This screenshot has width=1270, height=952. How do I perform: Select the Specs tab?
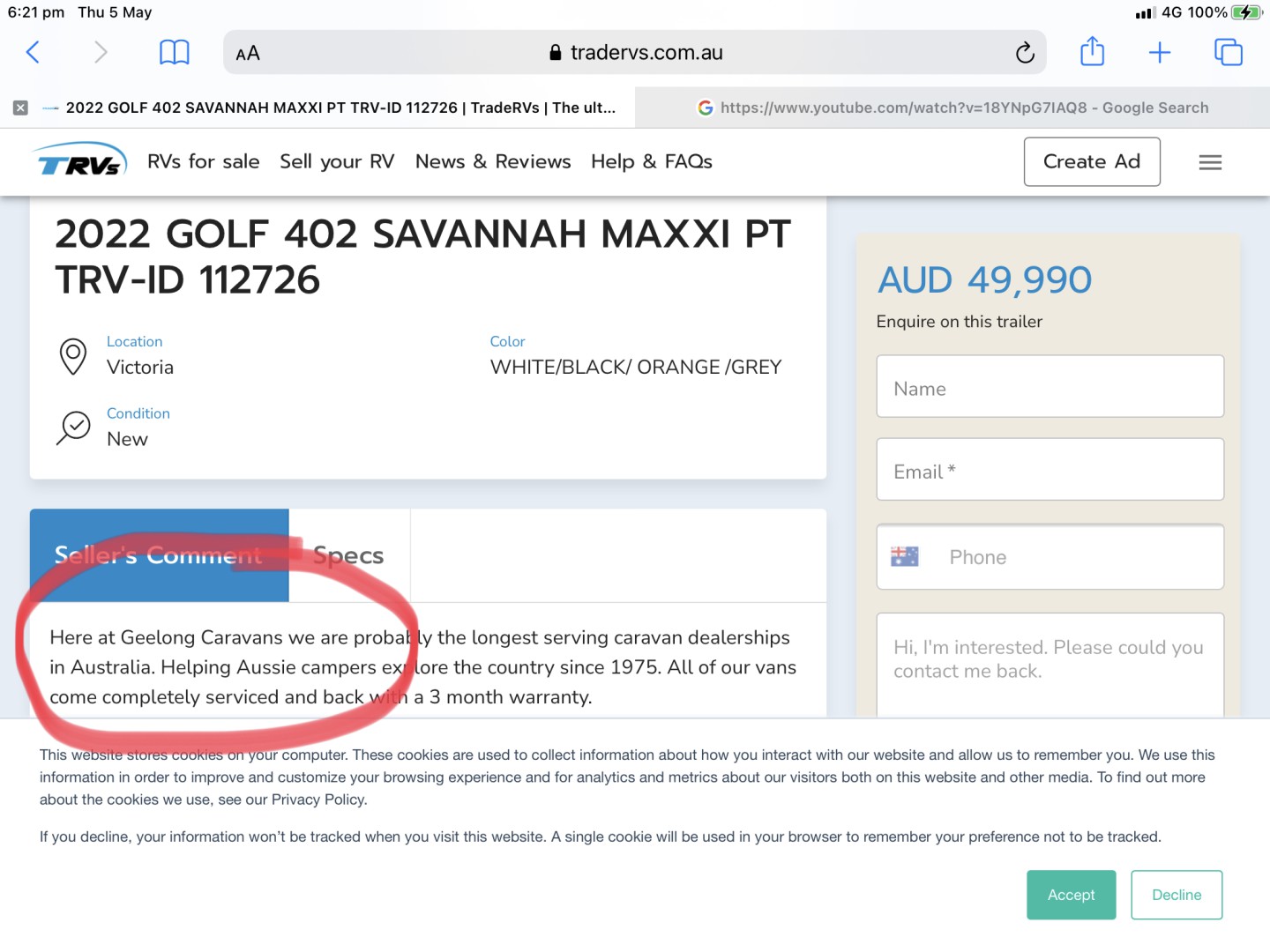[348, 555]
